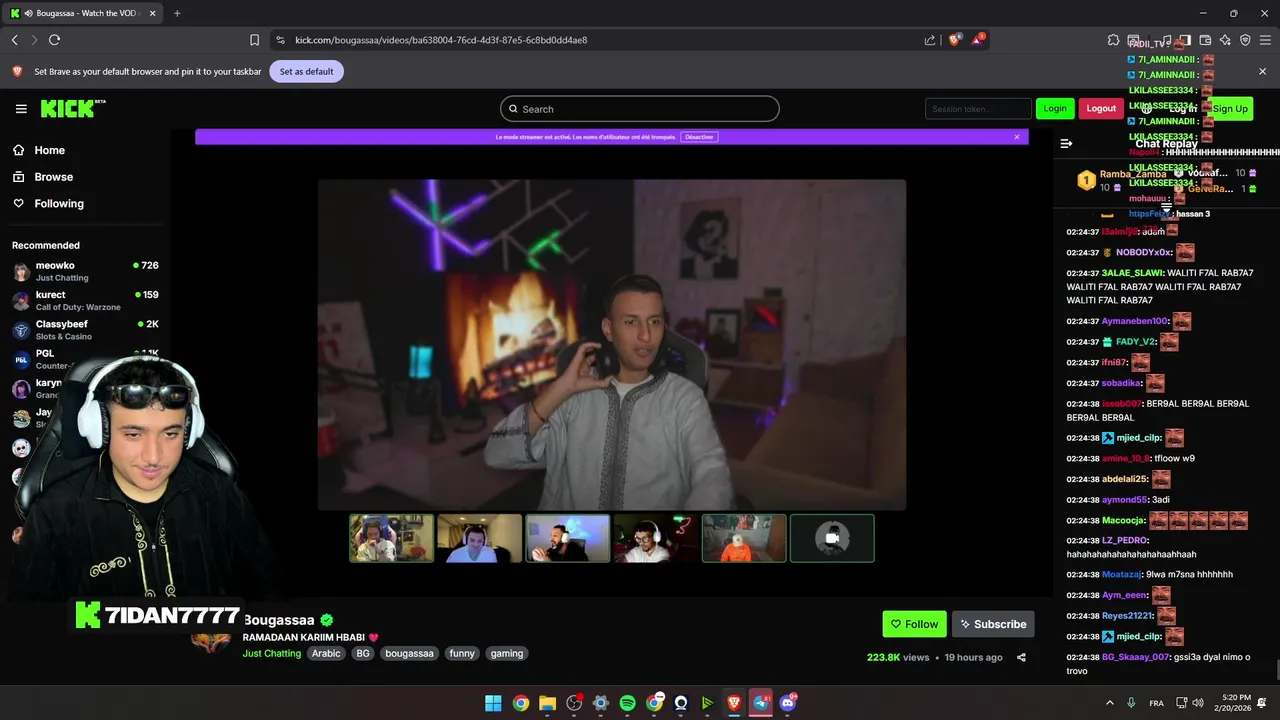1280x720 pixels.
Task: Click FADY_V2 username in chat
Action: click(x=1135, y=342)
